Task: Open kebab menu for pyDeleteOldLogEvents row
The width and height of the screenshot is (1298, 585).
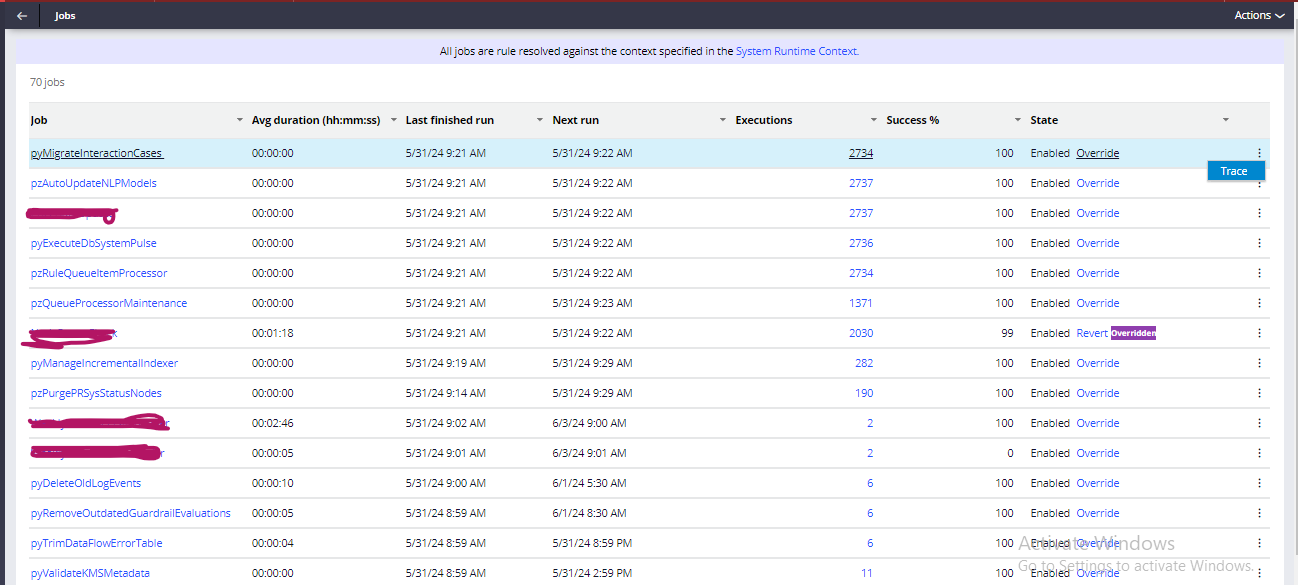Action: [x=1259, y=483]
